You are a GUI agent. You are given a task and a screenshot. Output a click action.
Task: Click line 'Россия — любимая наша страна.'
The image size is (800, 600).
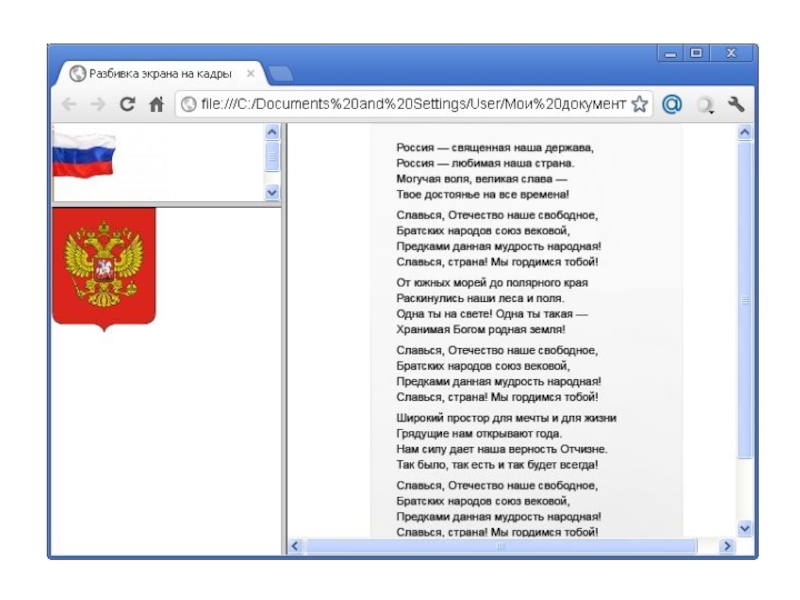(485, 163)
